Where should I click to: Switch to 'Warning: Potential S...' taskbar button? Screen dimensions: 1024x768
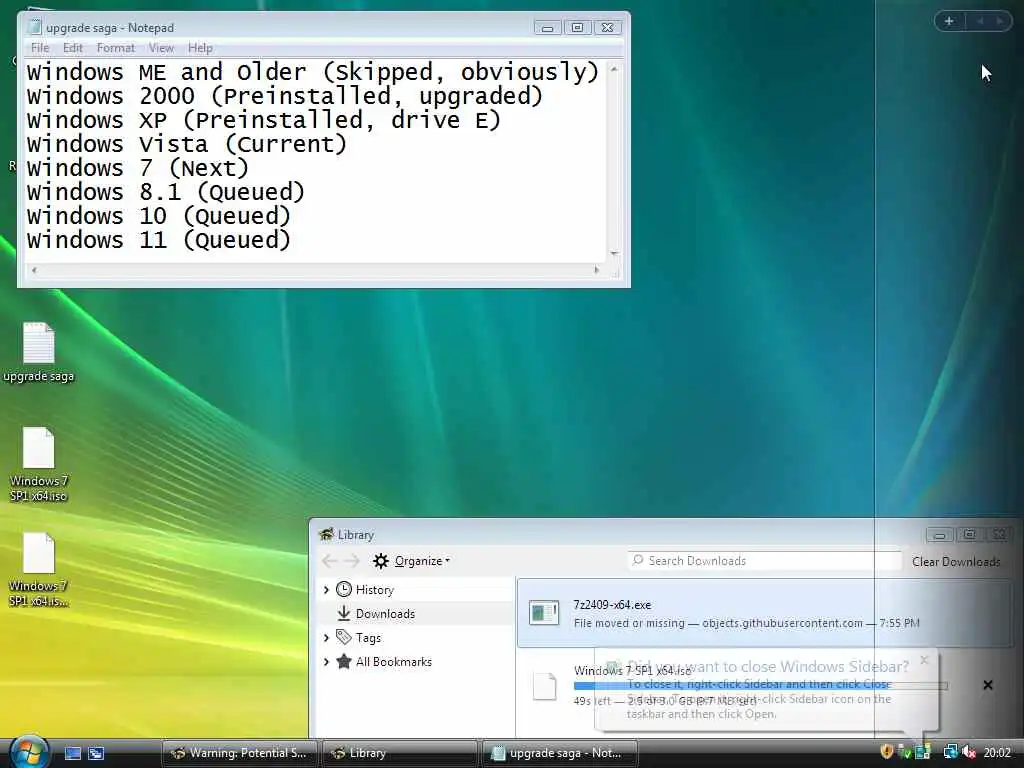tap(240, 753)
